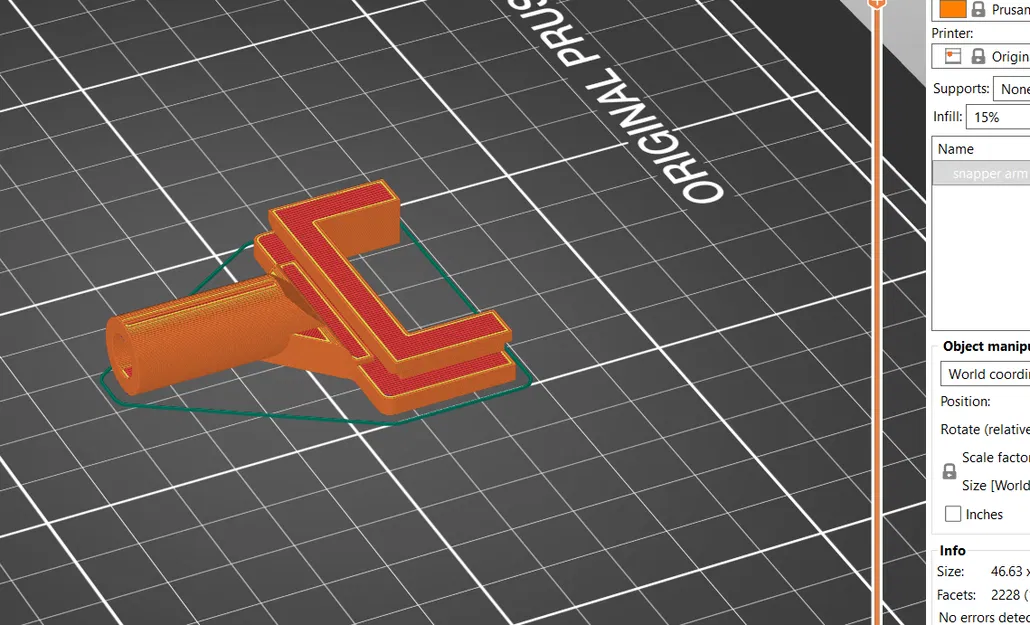The image size is (1030, 625).
Task: Click the orange filament color swatch
Action: pos(952,9)
